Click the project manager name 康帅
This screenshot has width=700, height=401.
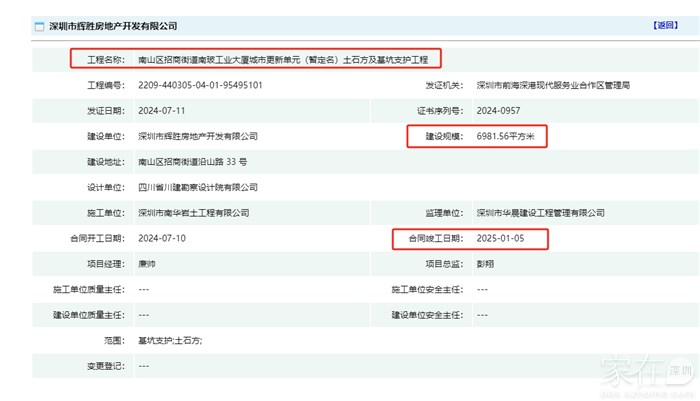(147, 264)
